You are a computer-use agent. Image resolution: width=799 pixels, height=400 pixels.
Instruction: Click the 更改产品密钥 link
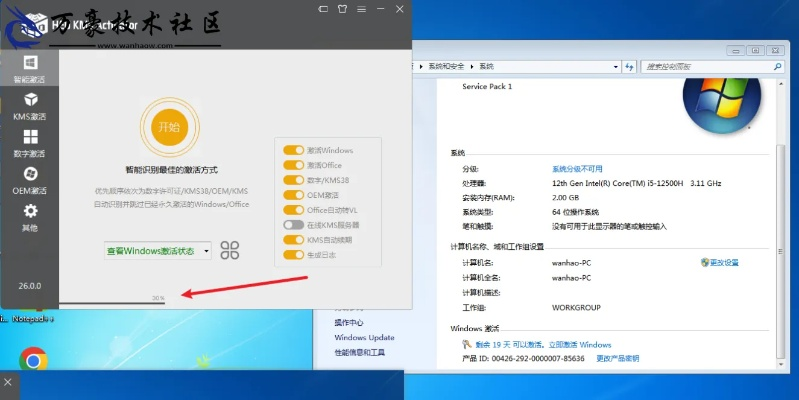coord(618,358)
